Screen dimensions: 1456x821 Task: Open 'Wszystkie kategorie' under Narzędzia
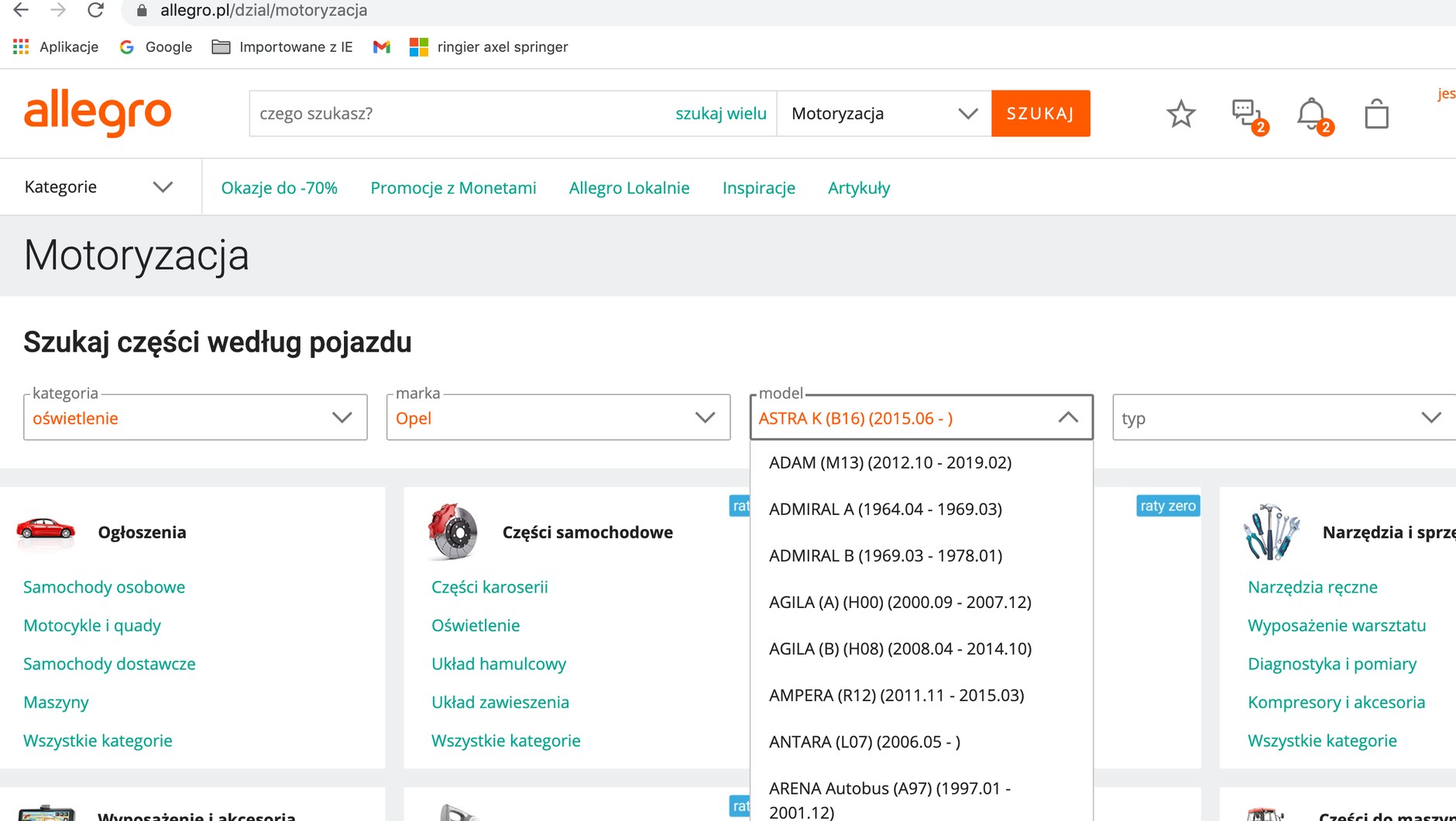(x=1322, y=741)
